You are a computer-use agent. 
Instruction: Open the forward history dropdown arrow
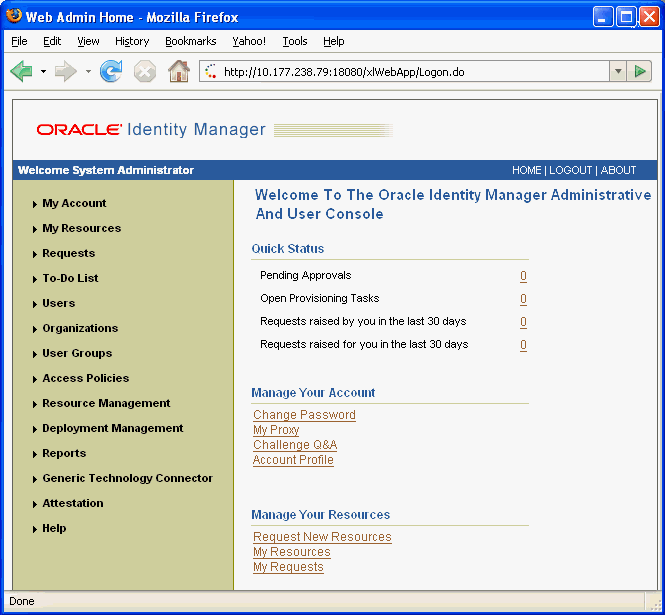pos(88,71)
